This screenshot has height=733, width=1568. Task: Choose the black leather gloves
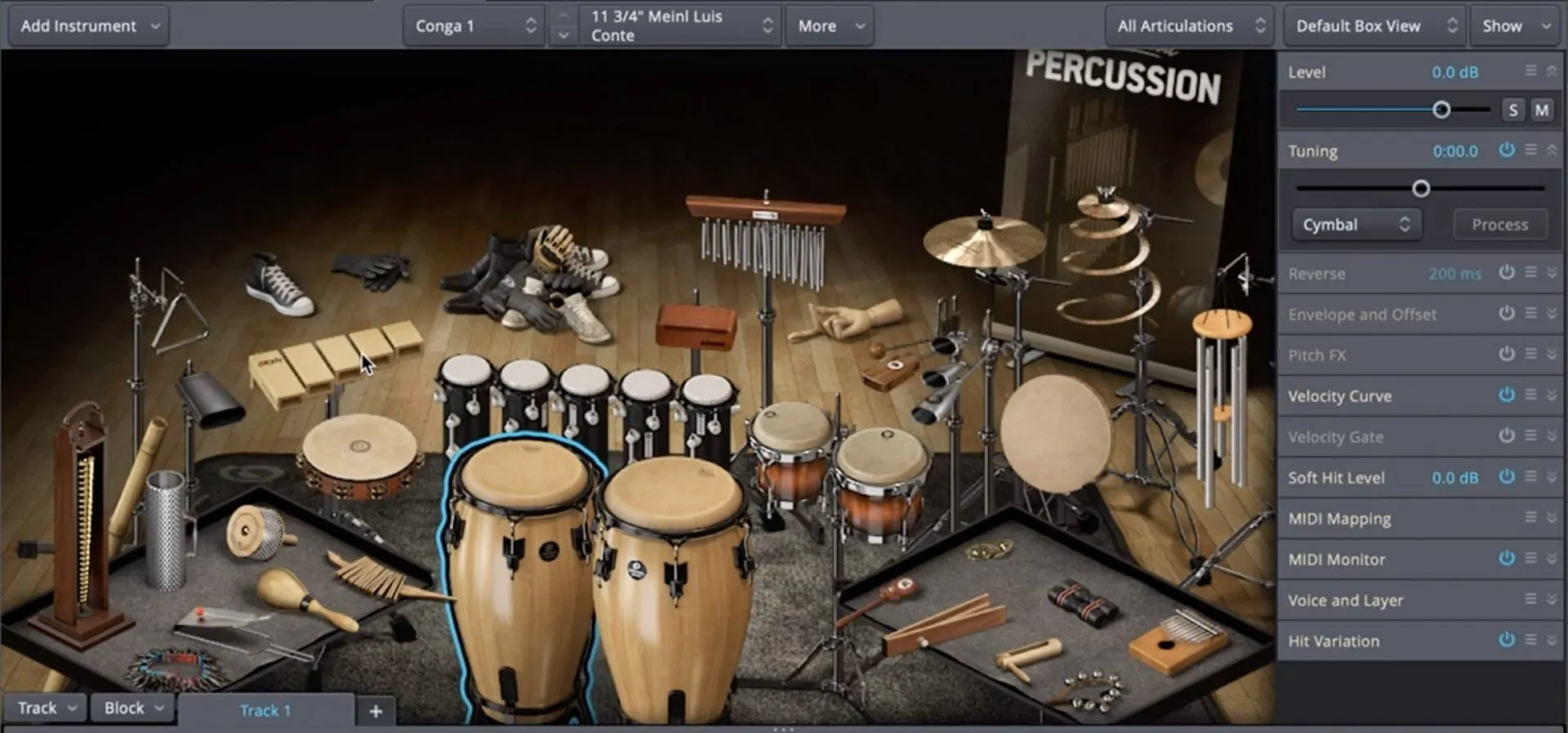(372, 271)
